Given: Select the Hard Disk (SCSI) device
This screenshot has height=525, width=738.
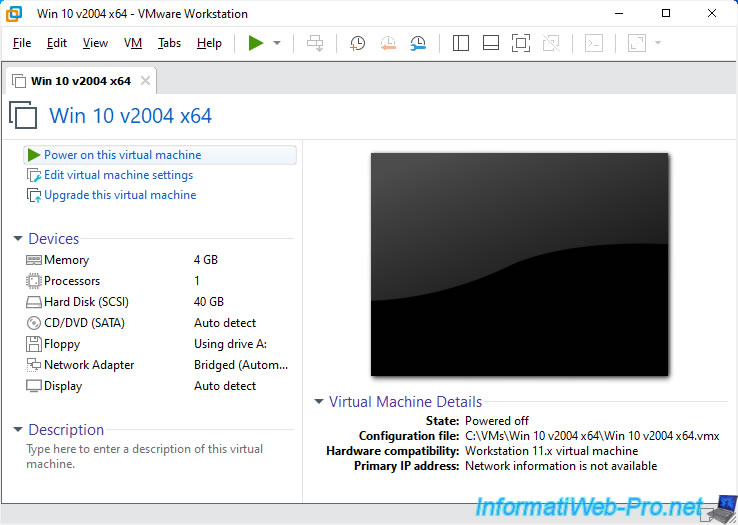Looking at the screenshot, I should pos(160,302).
